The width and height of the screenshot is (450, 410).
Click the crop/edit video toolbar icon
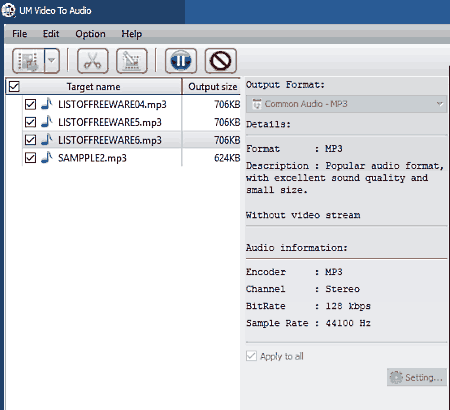point(132,61)
